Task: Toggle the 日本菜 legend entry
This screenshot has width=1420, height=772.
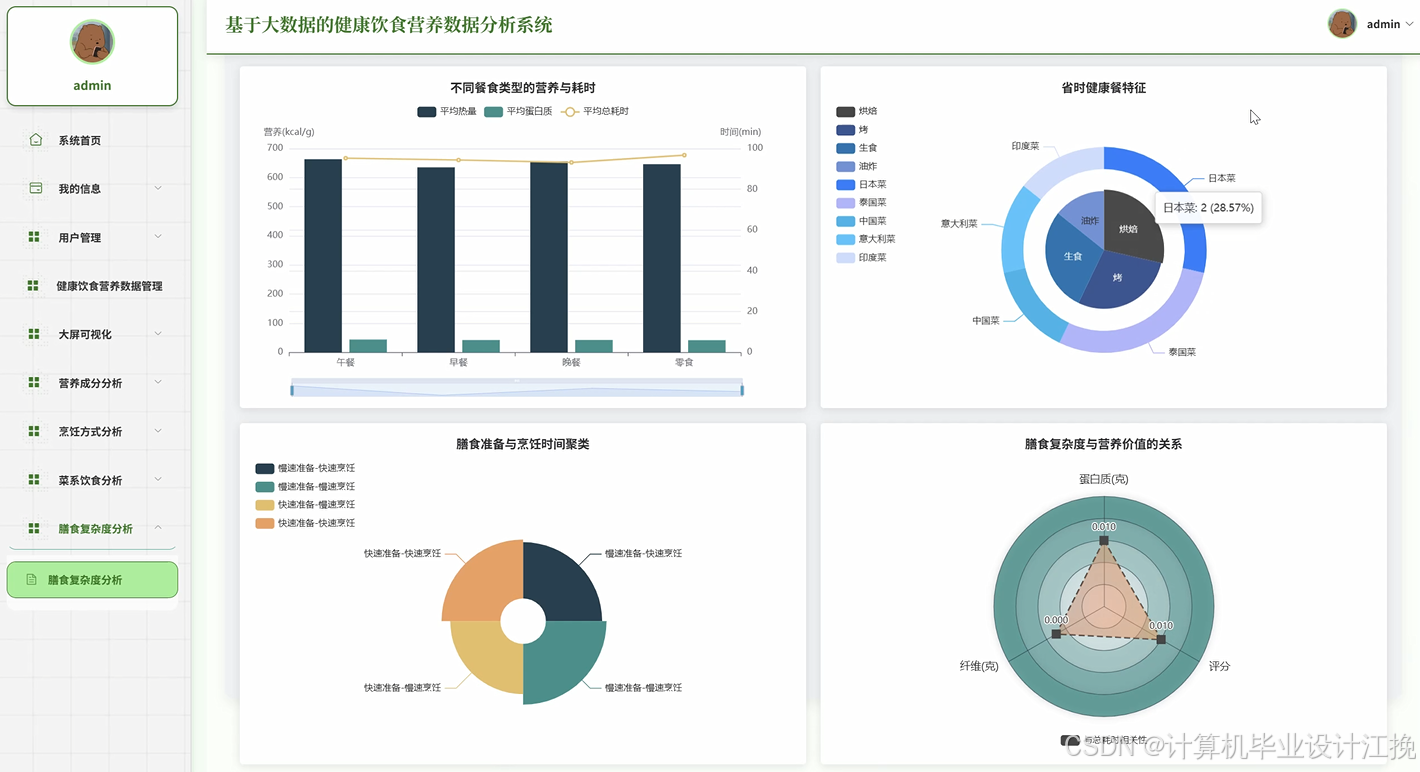Action: pos(861,184)
